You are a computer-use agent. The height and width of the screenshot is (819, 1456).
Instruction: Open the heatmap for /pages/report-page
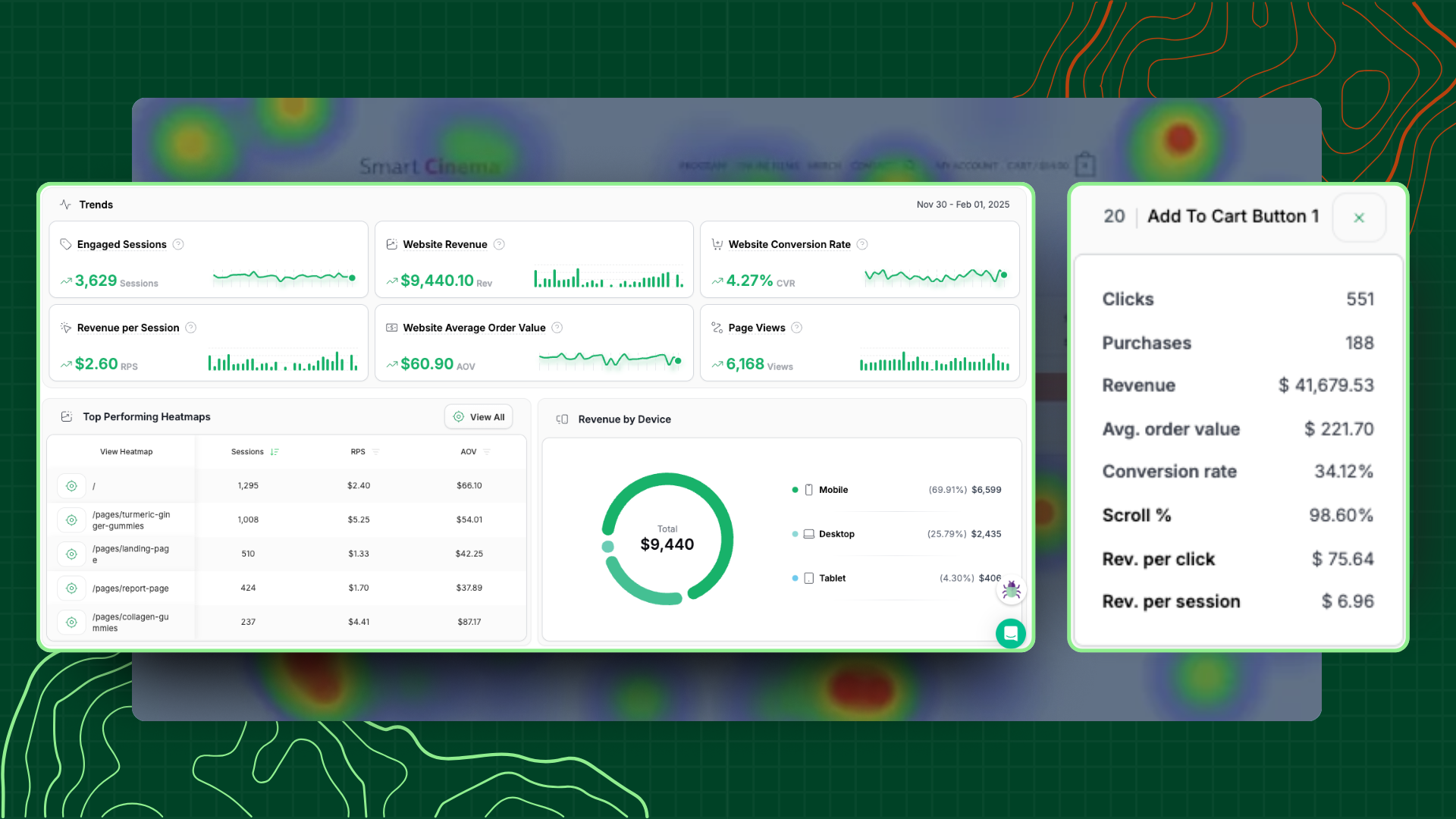pos(71,588)
